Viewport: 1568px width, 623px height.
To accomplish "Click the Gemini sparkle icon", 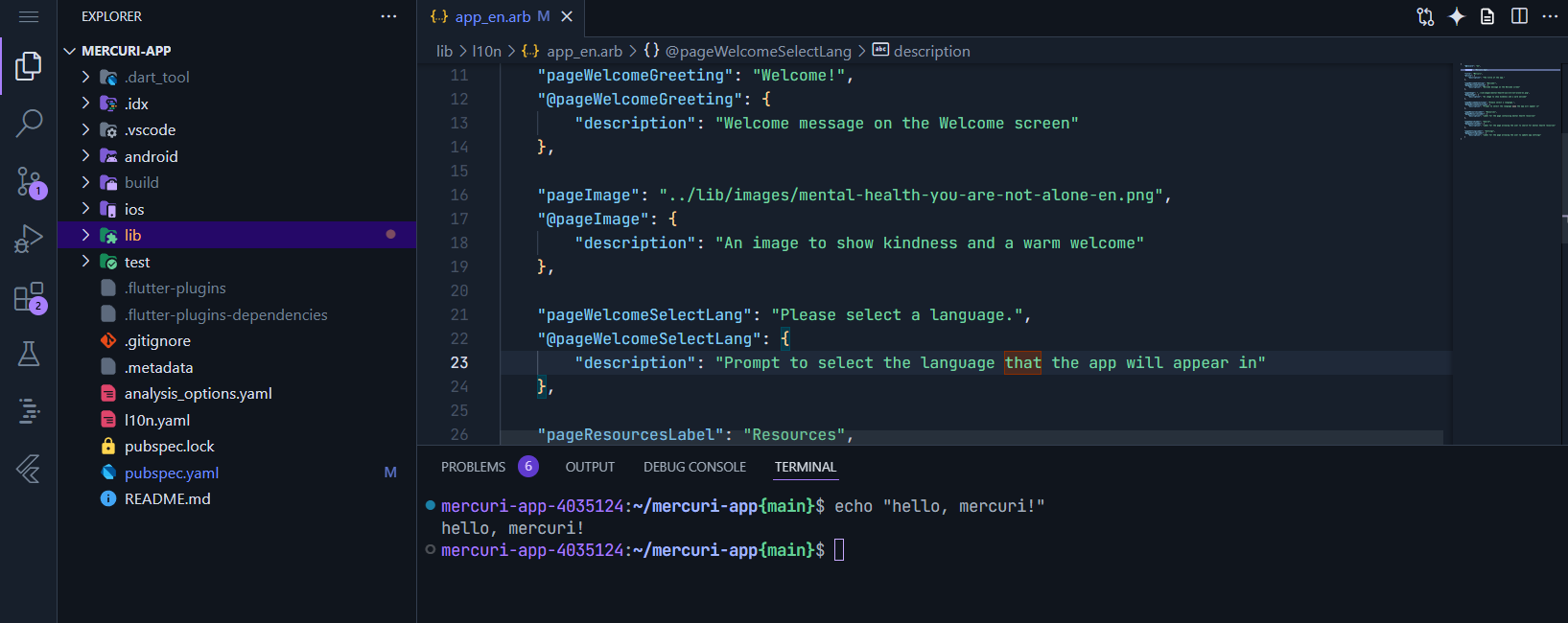I will point(1456,16).
